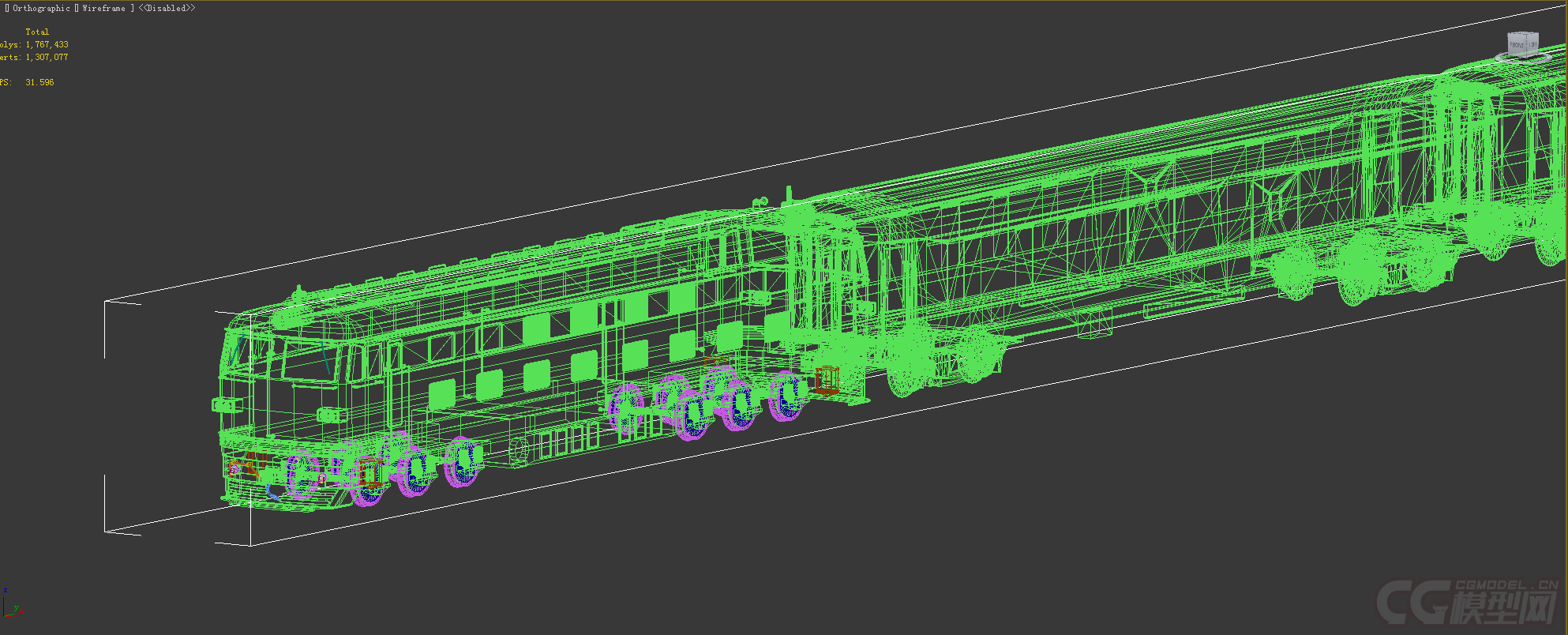The height and width of the screenshot is (635, 1568).
Task: Select the red-brown coupler behind the locomotive
Action: pos(826,381)
